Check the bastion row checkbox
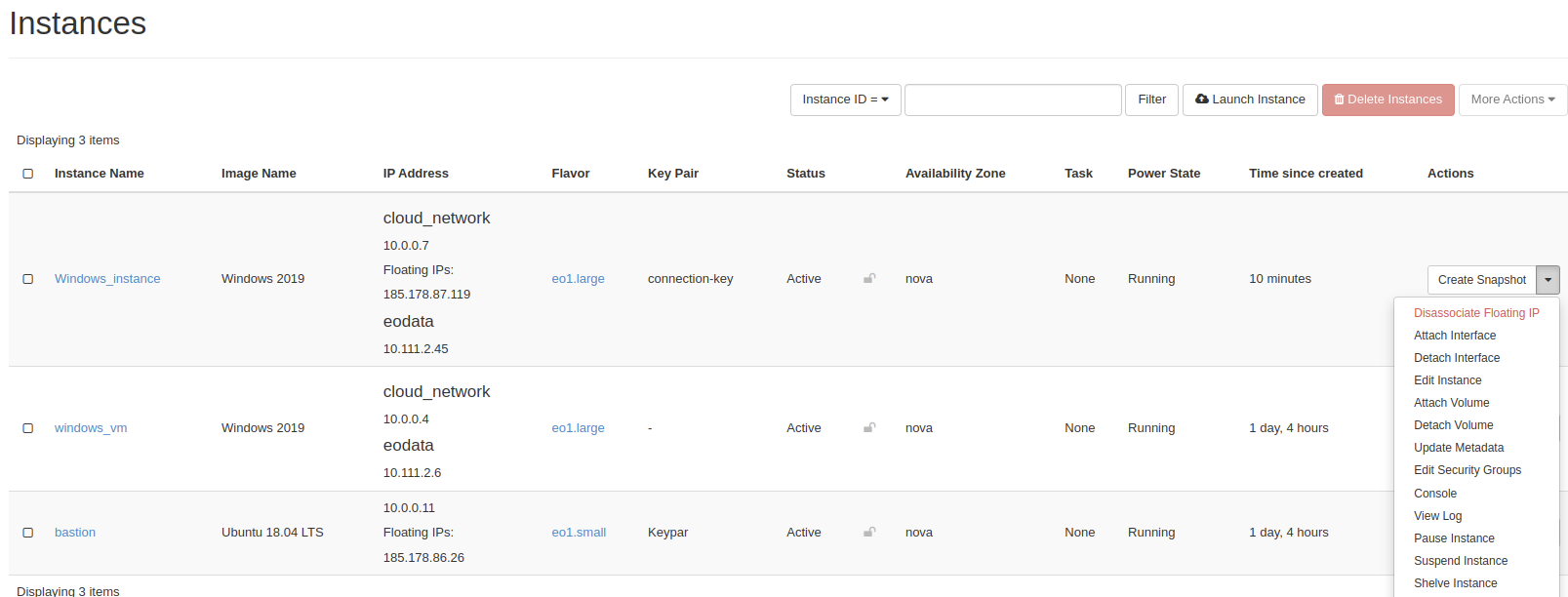This screenshot has height=597, width=1568. [28, 533]
